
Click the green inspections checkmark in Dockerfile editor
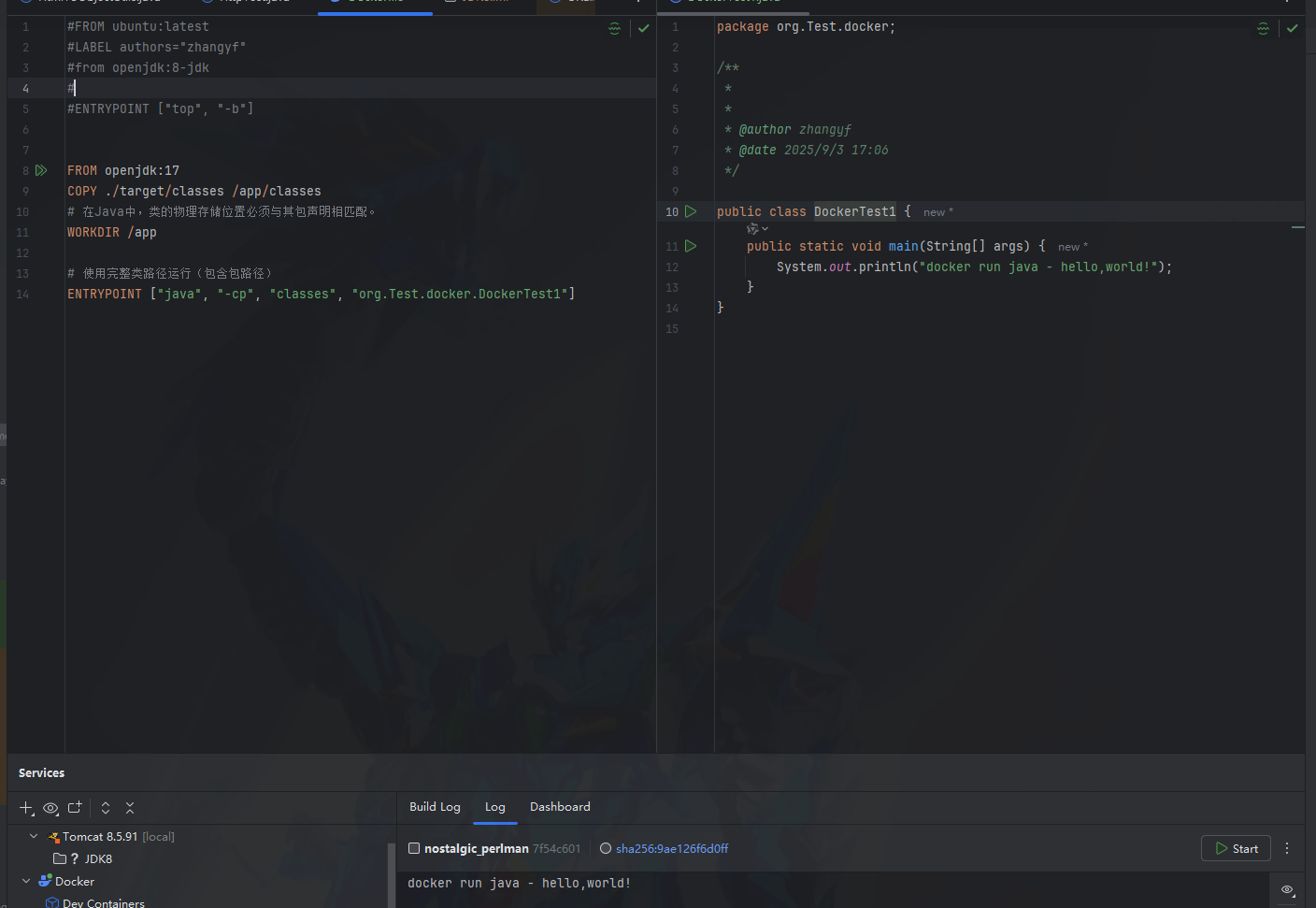643,28
